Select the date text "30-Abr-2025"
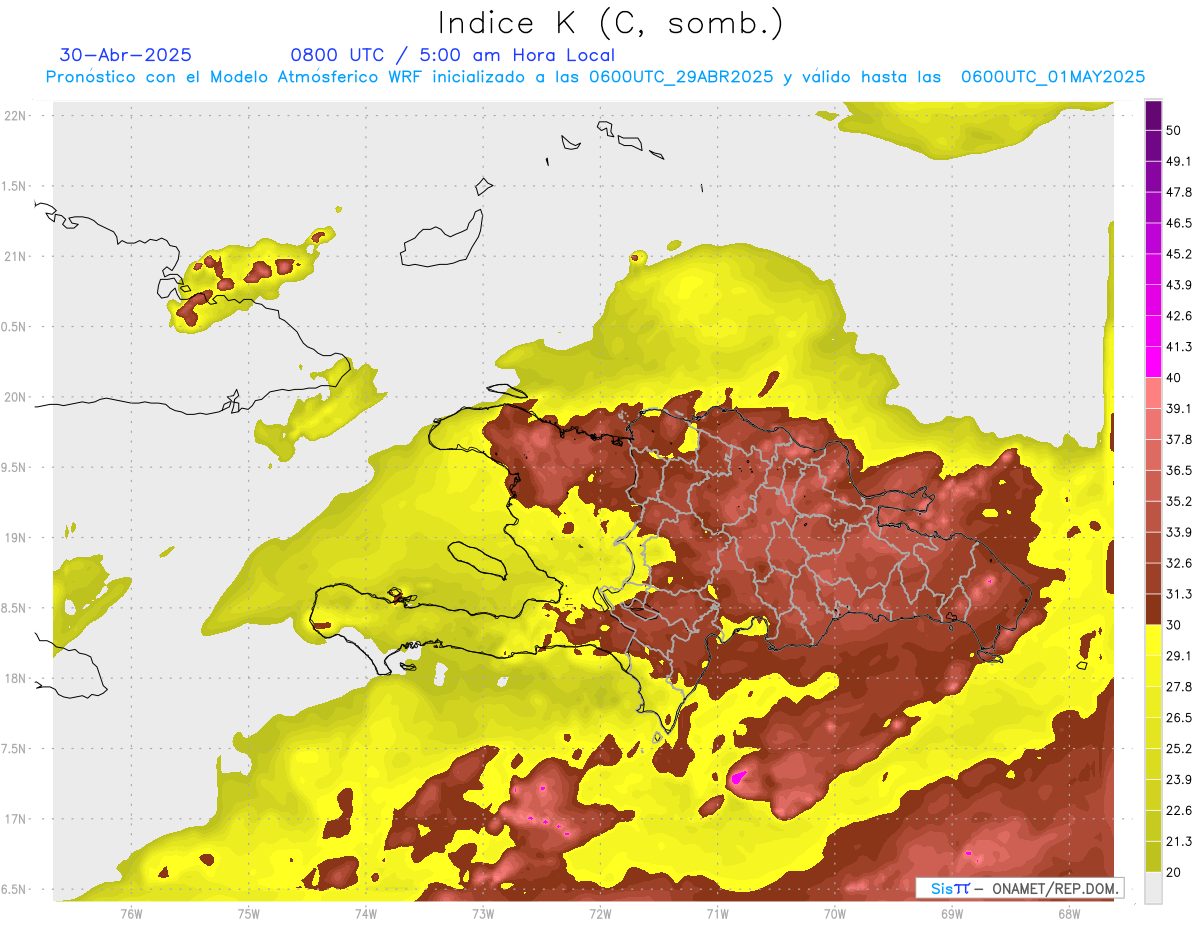Viewport: 1200px width, 927px height. coord(126,55)
